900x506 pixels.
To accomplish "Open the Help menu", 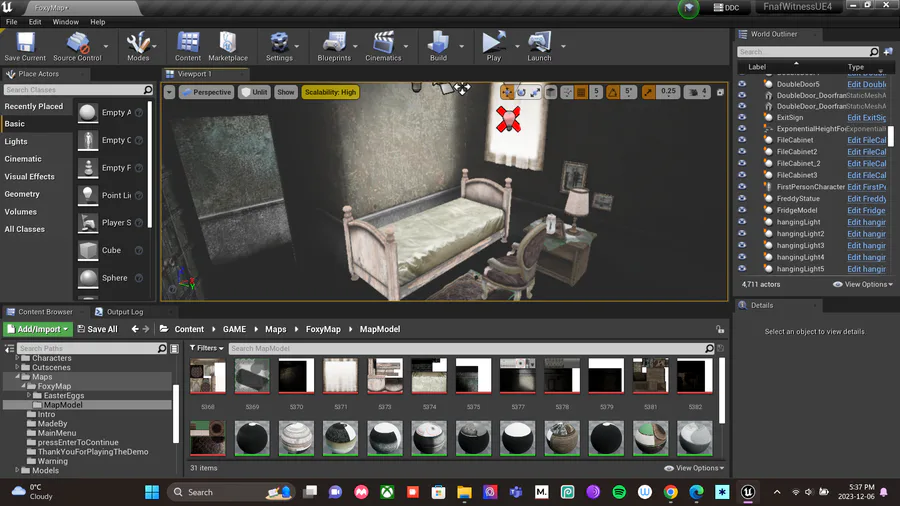I will [x=98, y=22].
